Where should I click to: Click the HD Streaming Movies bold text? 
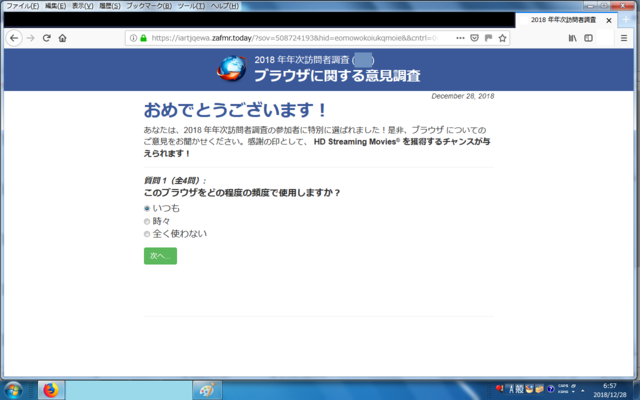point(357,142)
